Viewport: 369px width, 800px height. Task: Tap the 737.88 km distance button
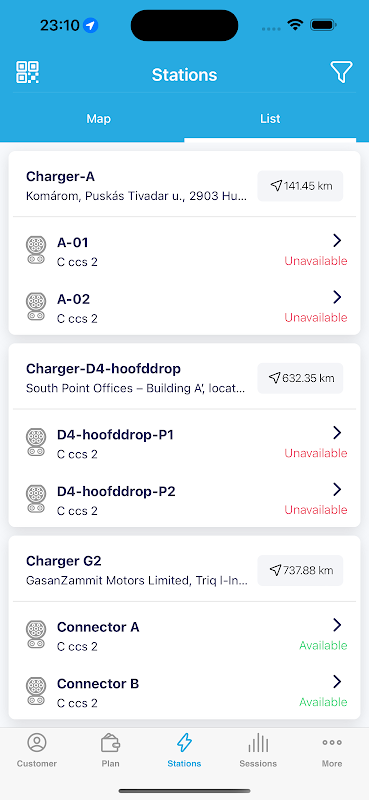(300, 570)
